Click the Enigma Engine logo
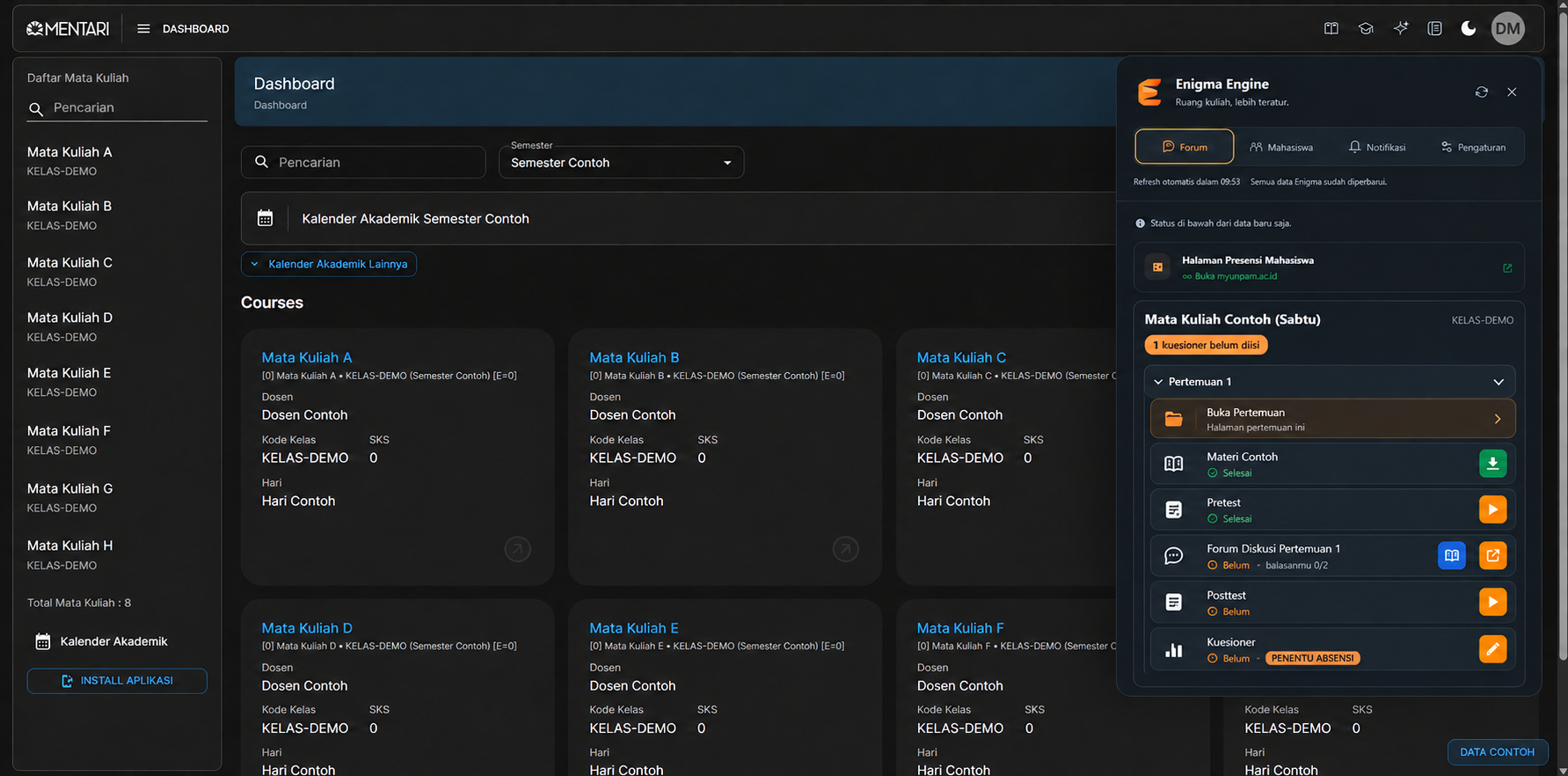The width and height of the screenshot is (1568, 776). pyautogui.click(x=1149, y=92)
